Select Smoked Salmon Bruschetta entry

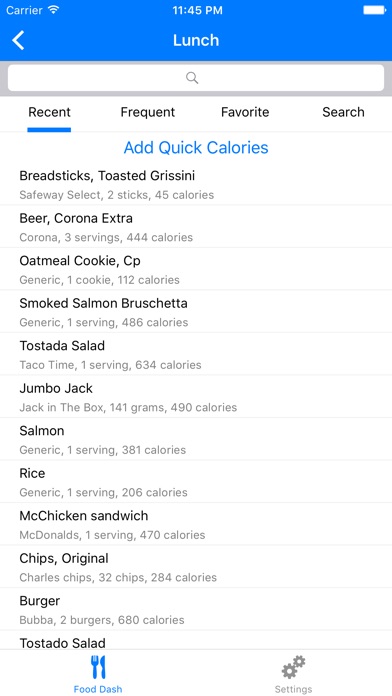[x=196, y=312]
